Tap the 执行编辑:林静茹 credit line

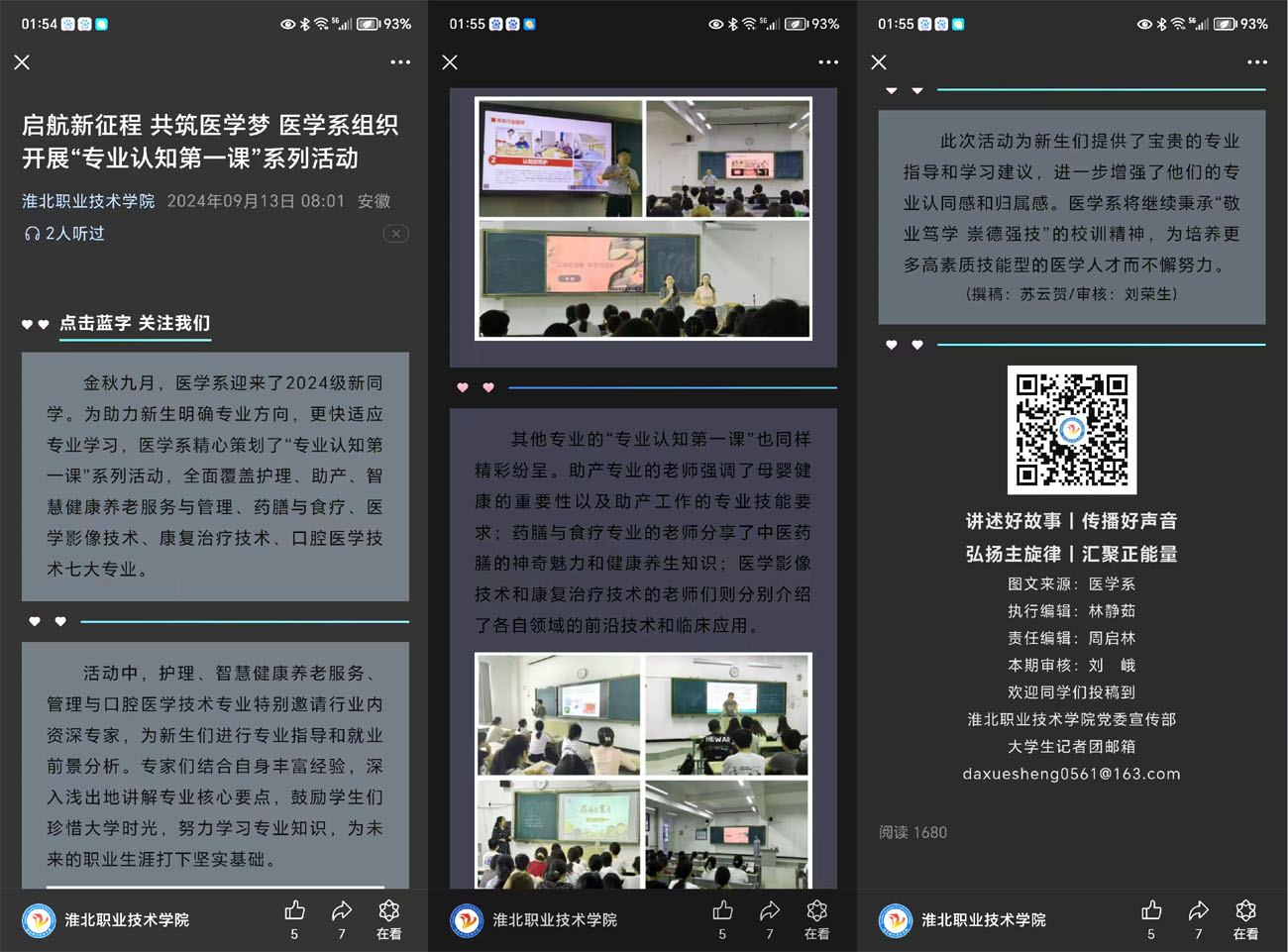point(1072,611)
